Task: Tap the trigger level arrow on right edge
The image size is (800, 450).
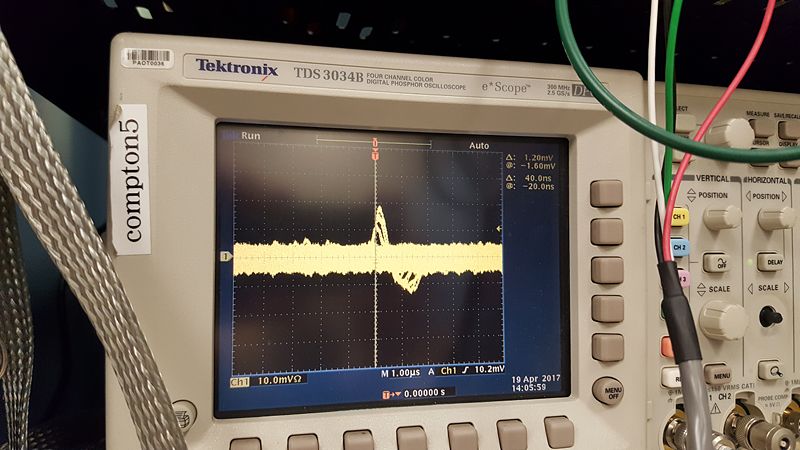Action: (x=499, y=229)
